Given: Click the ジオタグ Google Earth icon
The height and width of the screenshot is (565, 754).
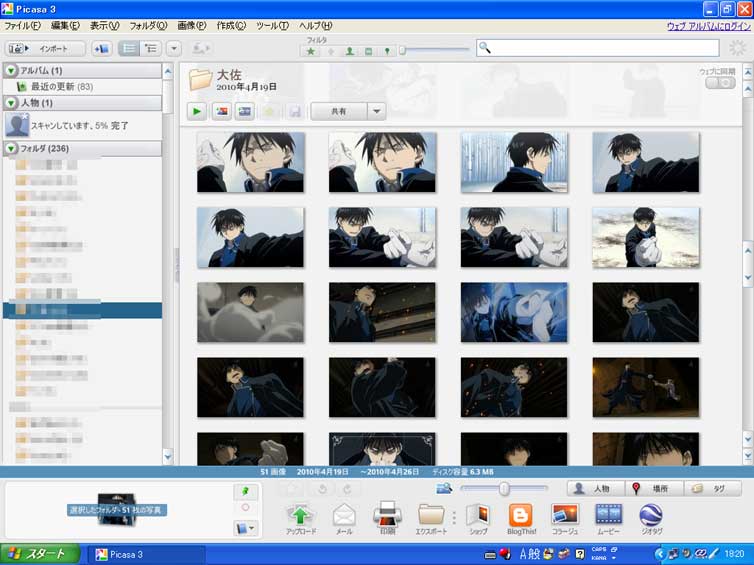Looking at the screenshot, I should 652,518.
